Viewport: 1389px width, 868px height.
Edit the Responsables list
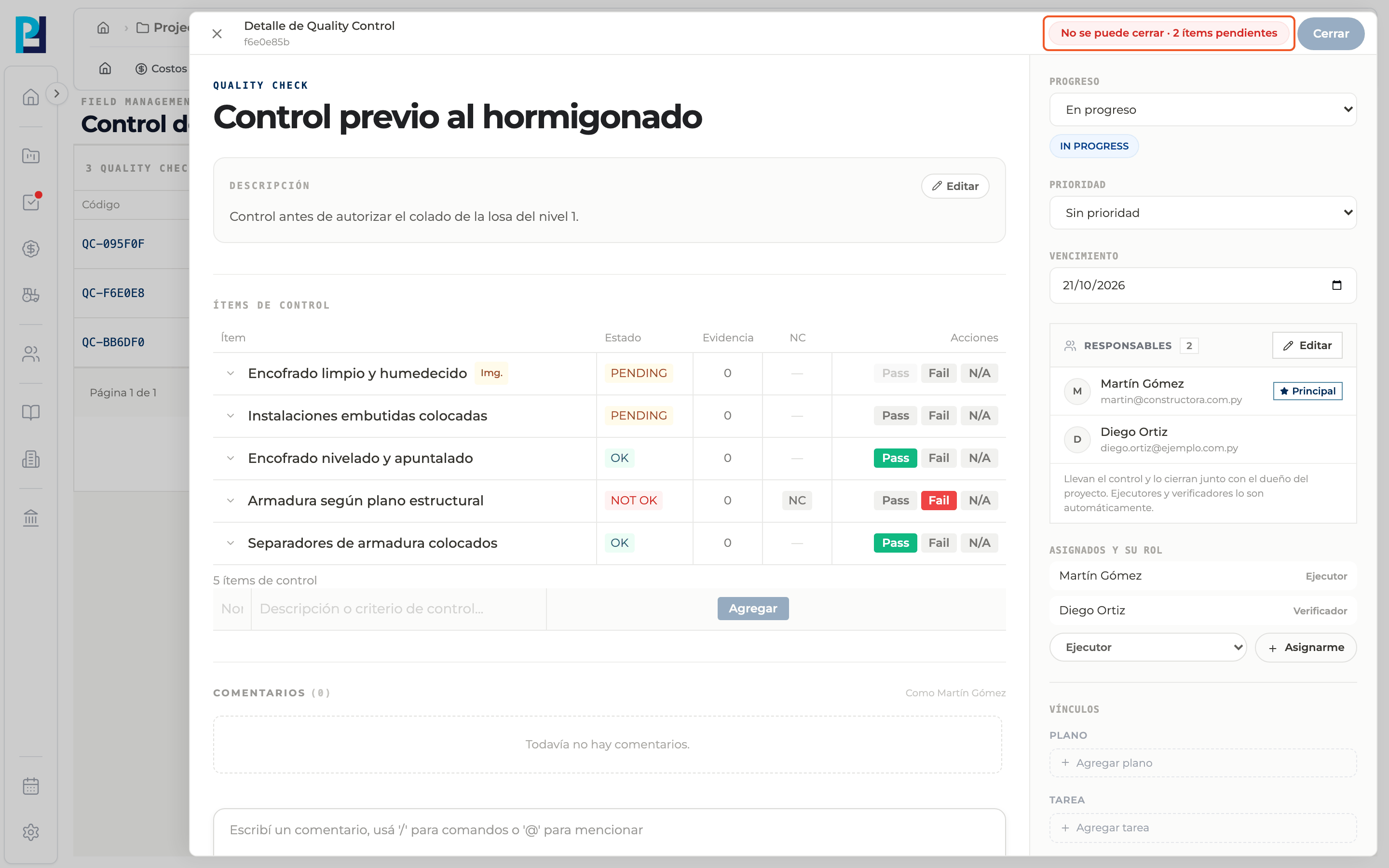point(1307,346)
